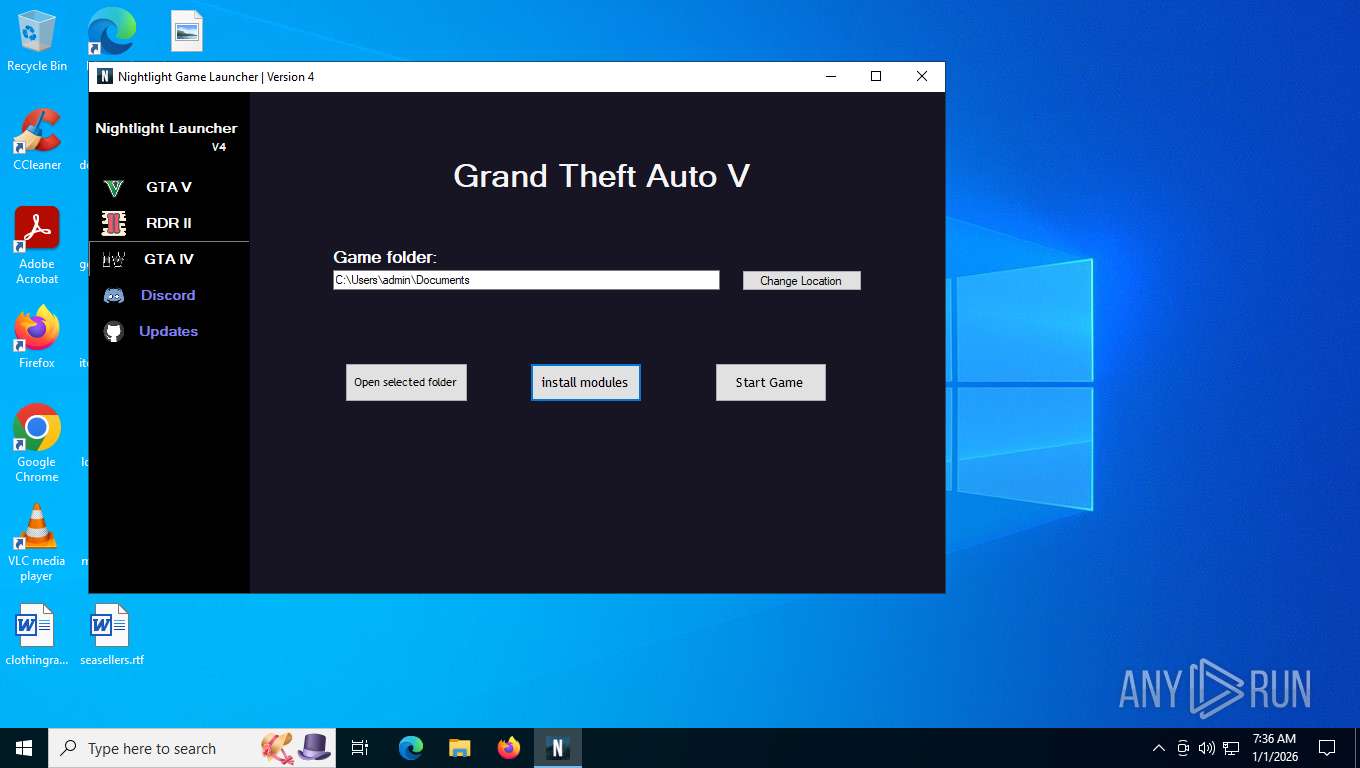Switch to RDR II entry

[169, 223]
